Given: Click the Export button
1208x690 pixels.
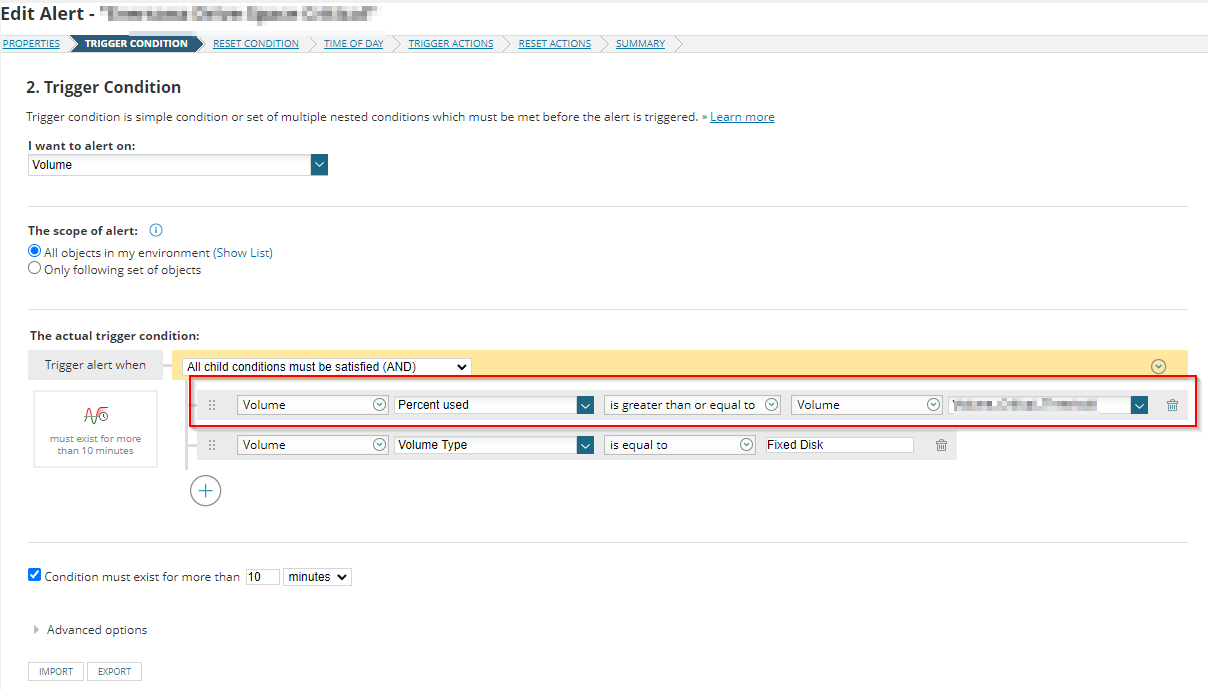Looking at the screenshot, I should point(114,671).
